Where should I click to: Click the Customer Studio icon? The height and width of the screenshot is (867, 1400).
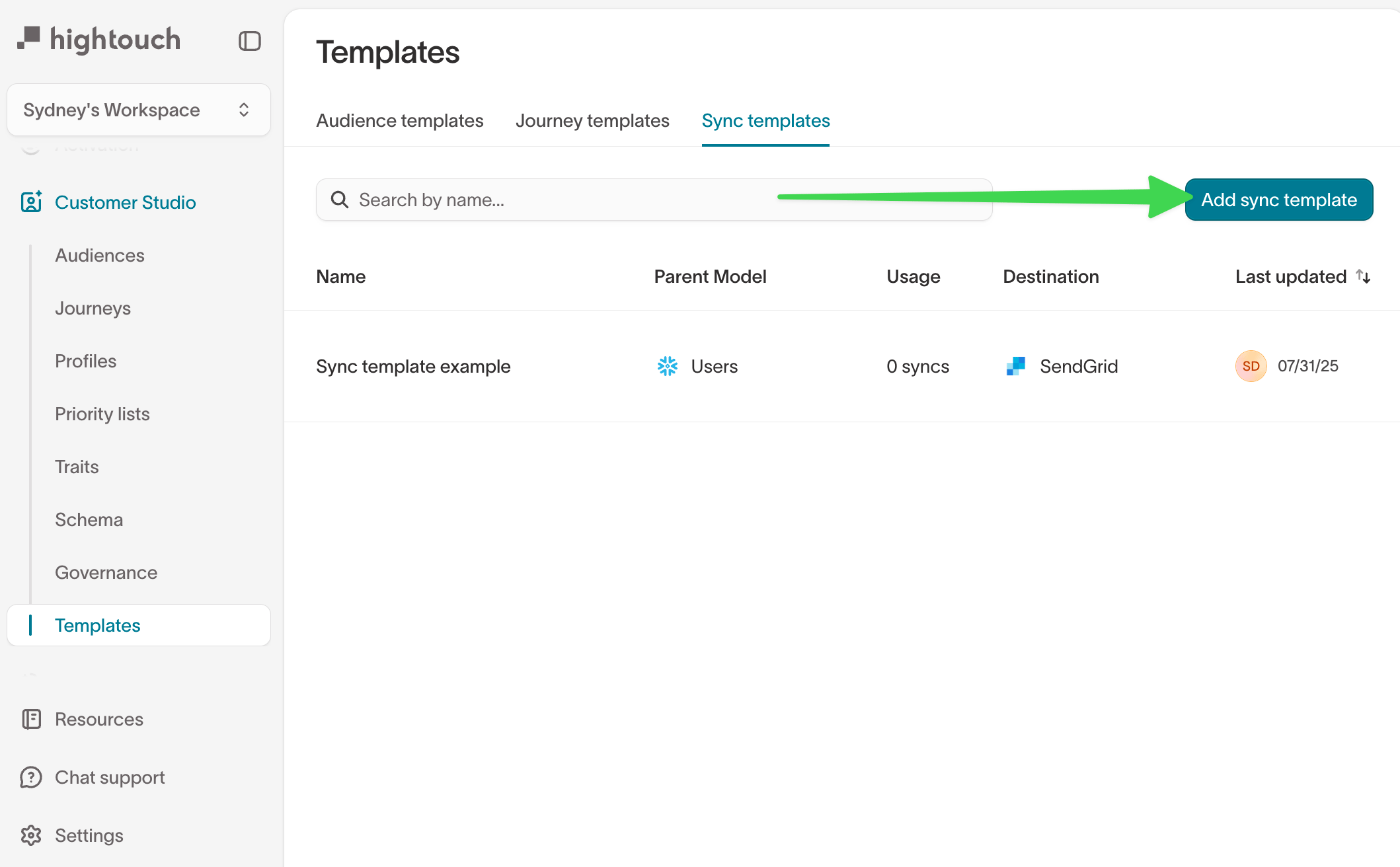(x=31, y=202)
